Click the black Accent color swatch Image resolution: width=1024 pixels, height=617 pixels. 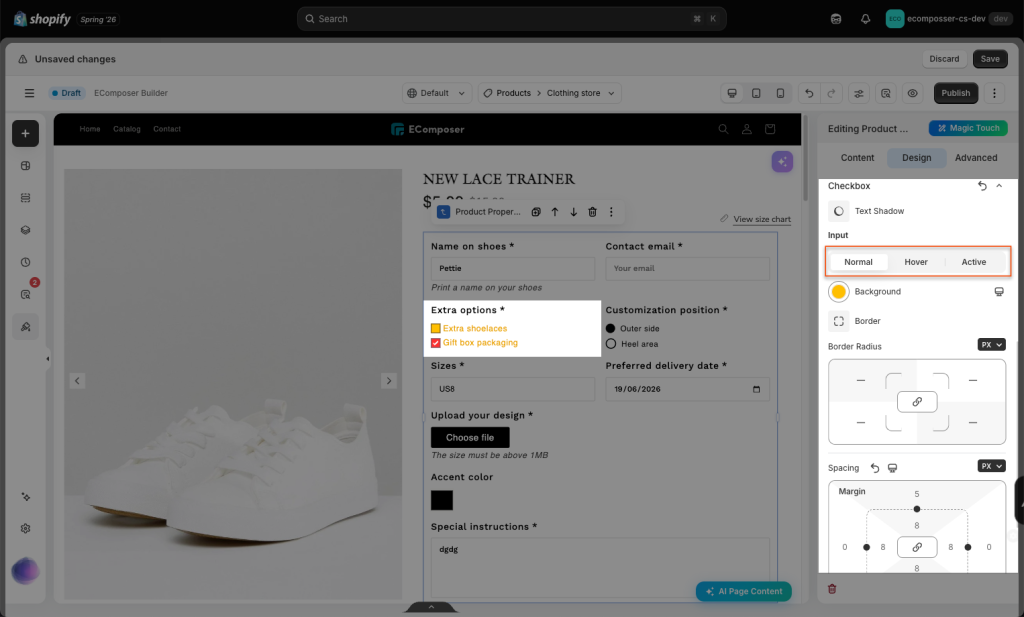[441, 501]
